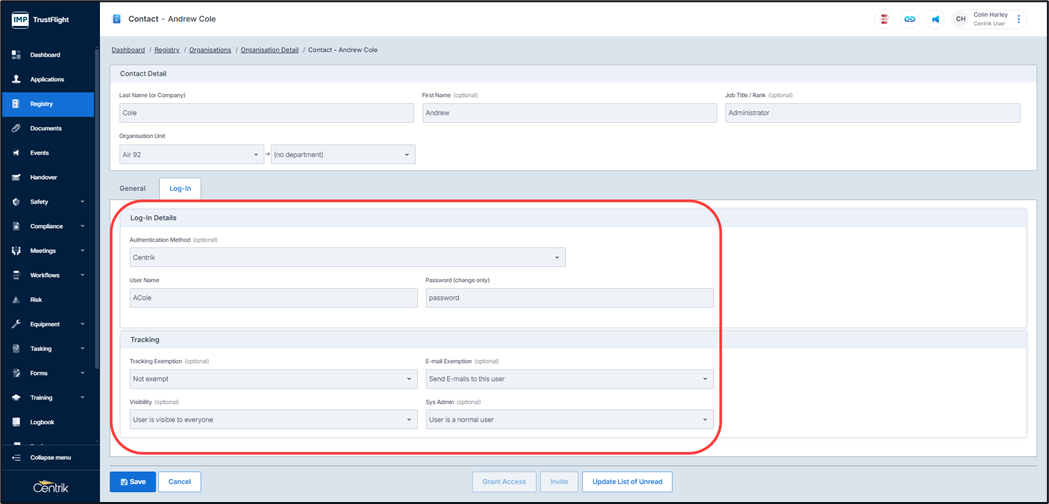Click the Organisation Detail breadcrumb link
This screenshot has height=504, width=1049.
[269, 50]
